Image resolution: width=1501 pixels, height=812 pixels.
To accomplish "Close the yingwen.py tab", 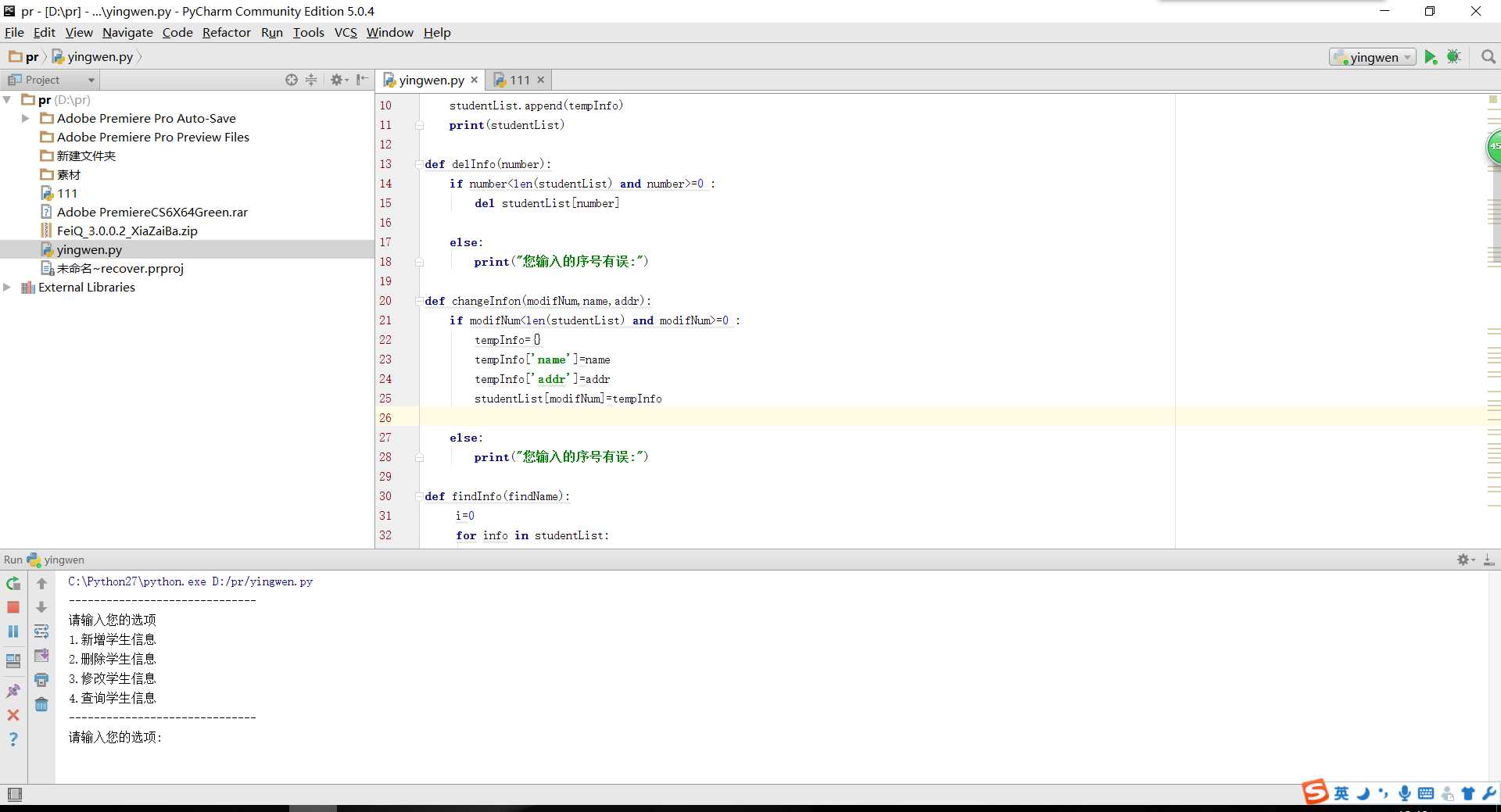I will pyautogui.click(x=474, y=80).
